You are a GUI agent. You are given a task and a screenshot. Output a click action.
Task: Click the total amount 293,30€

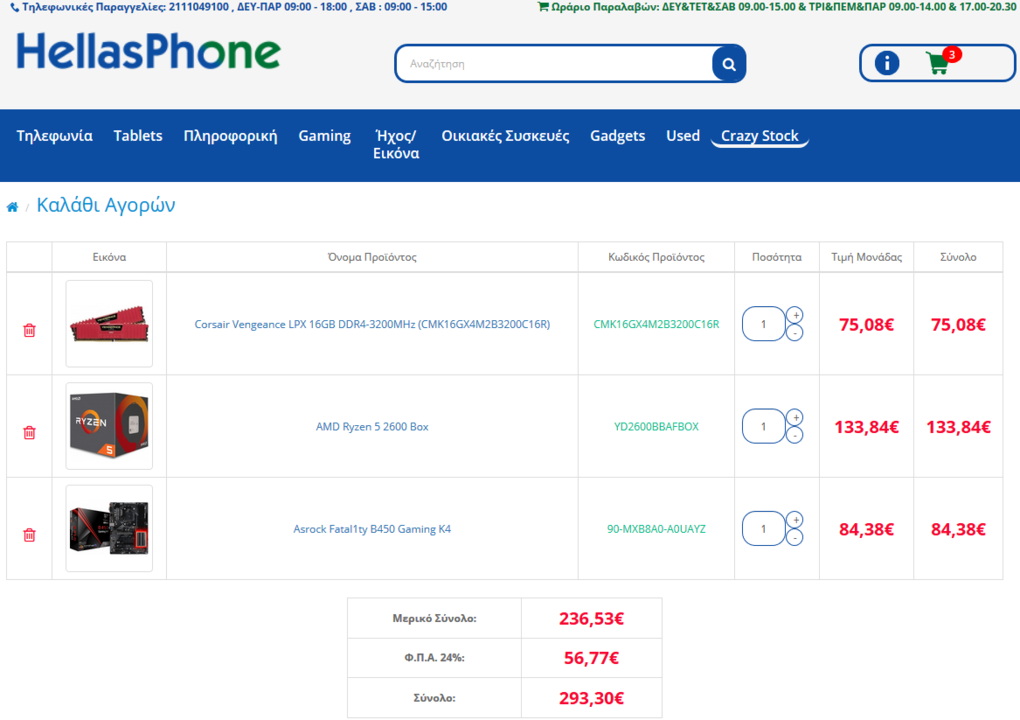(591, 698)
